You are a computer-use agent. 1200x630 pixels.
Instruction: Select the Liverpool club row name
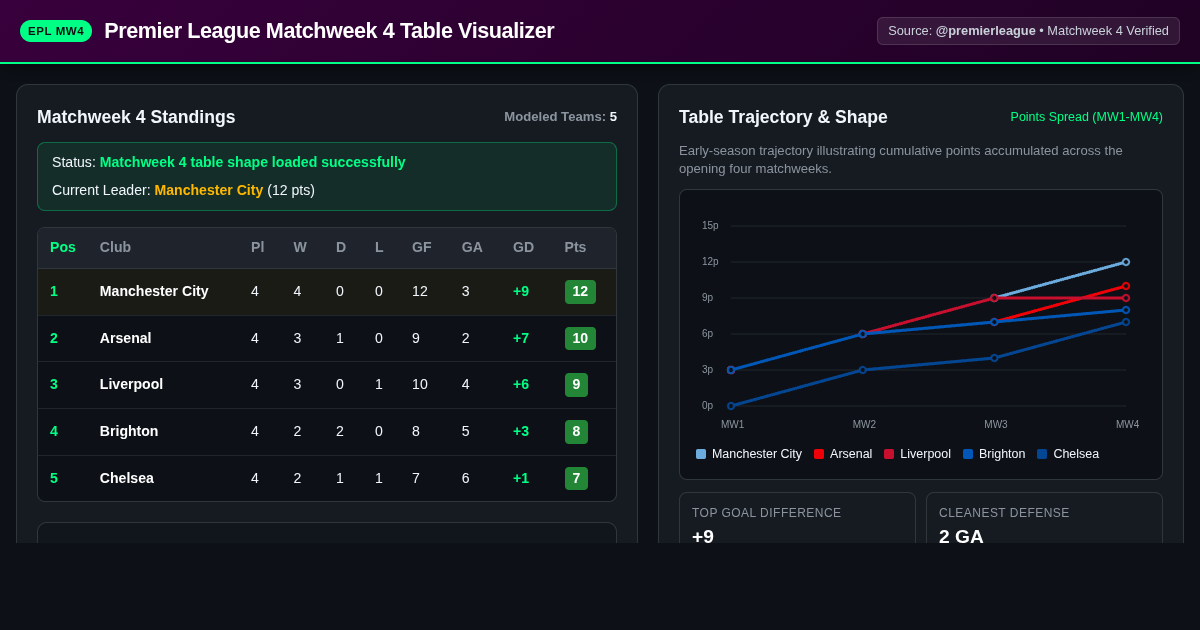pyautogui.click(x=131, y=384)
